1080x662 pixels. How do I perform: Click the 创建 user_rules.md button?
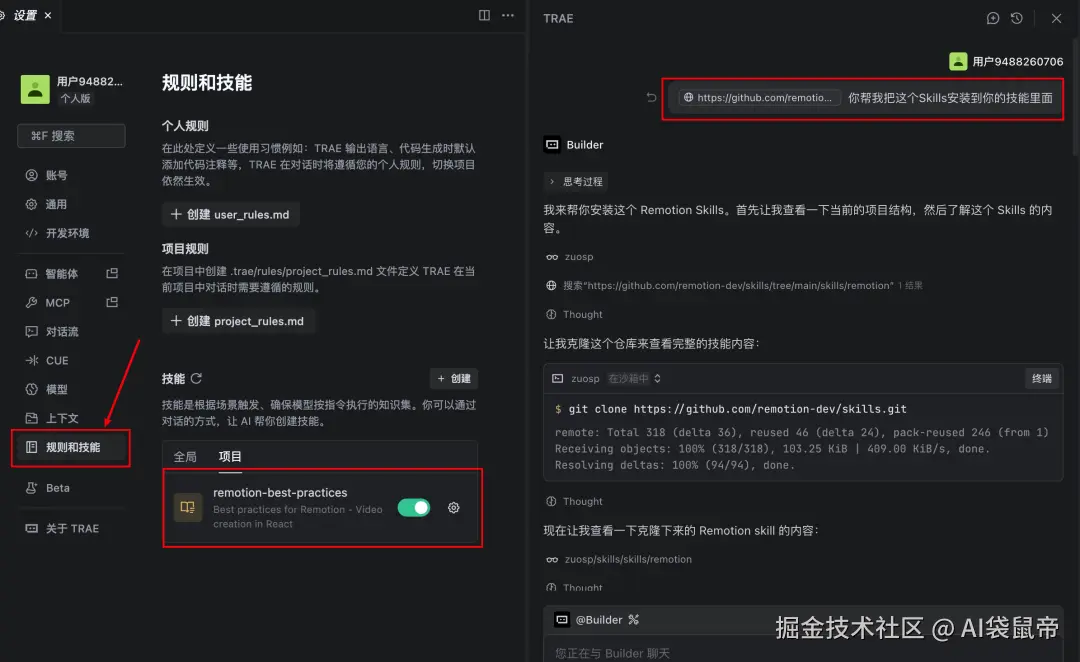230,214
